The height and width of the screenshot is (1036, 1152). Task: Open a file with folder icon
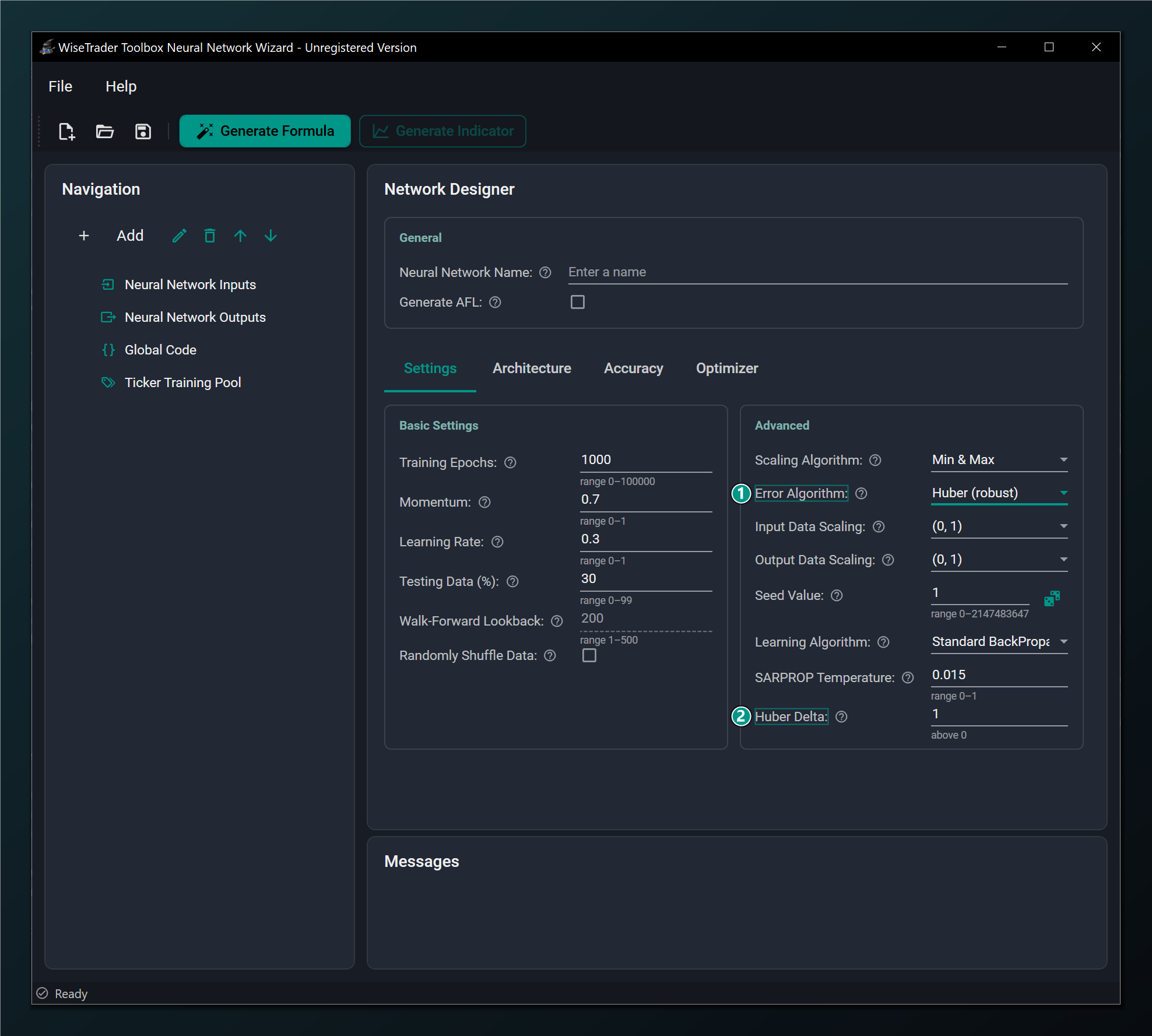[x=105, y=131]
